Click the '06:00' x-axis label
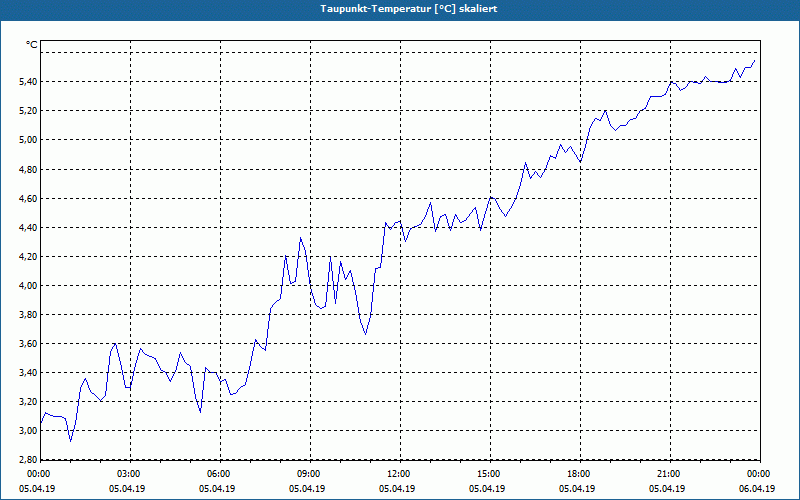 pos(217,474)
